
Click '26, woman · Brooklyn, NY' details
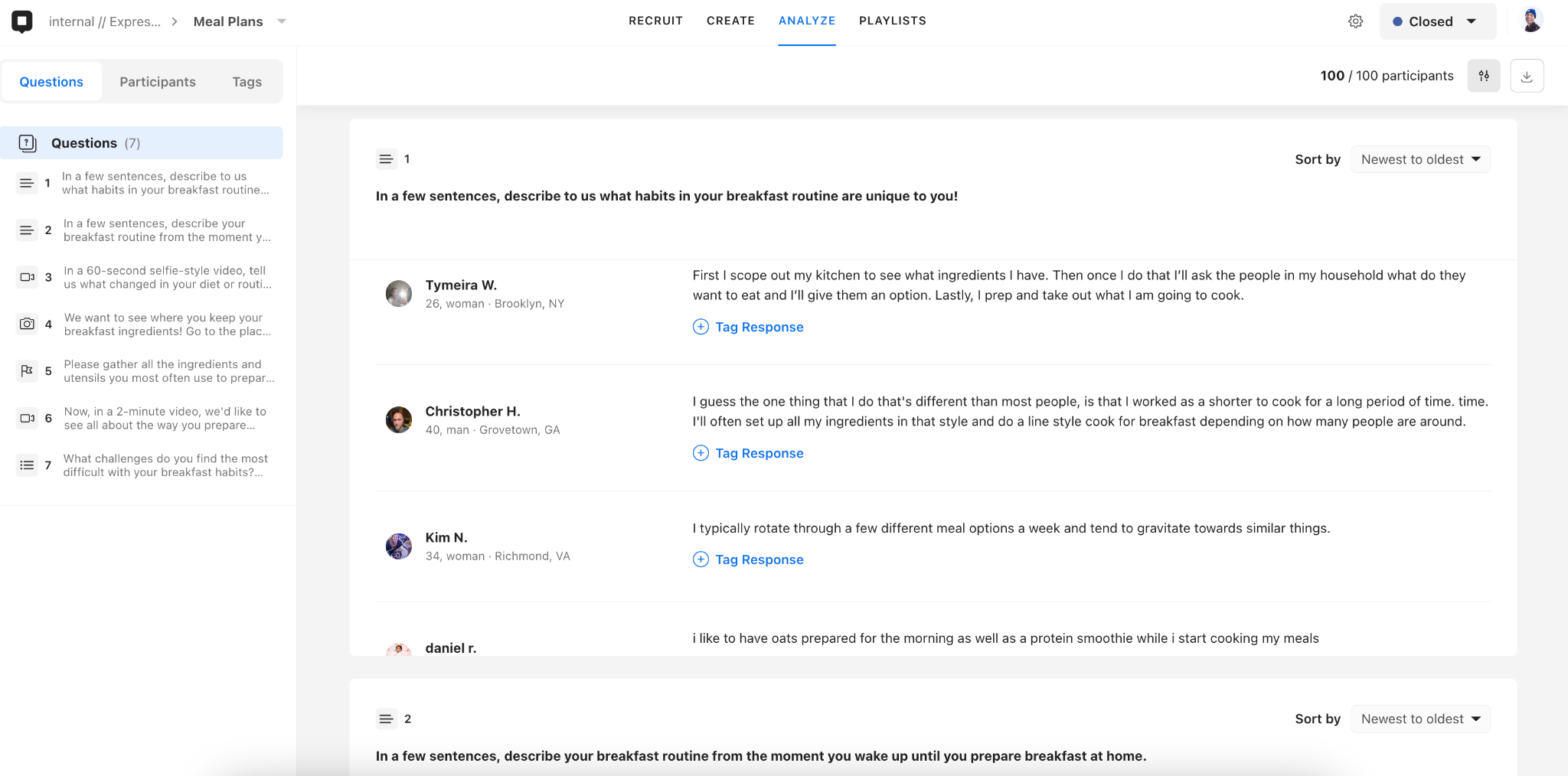point(495,304)
